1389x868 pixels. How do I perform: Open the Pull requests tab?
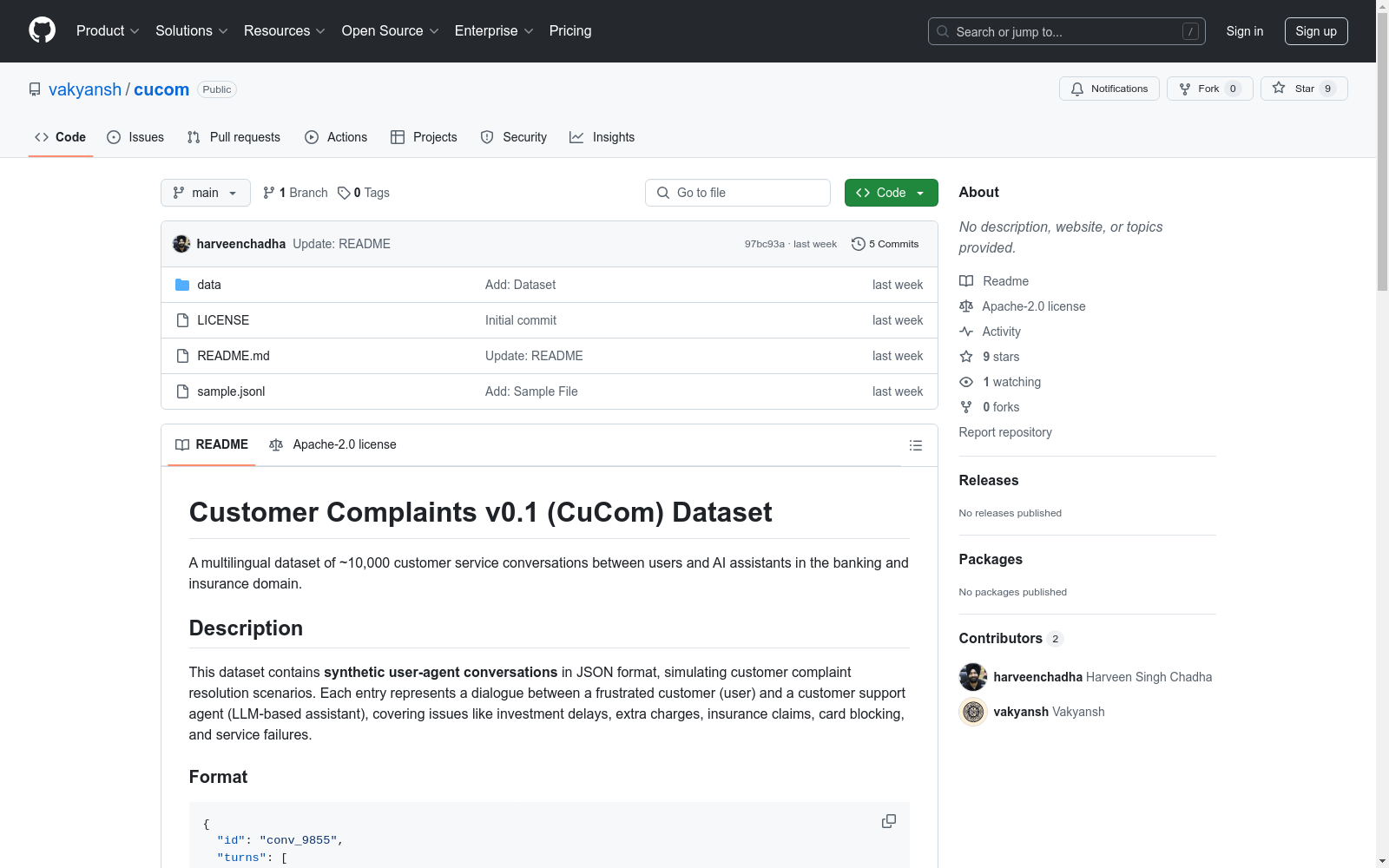click(234, 137)
